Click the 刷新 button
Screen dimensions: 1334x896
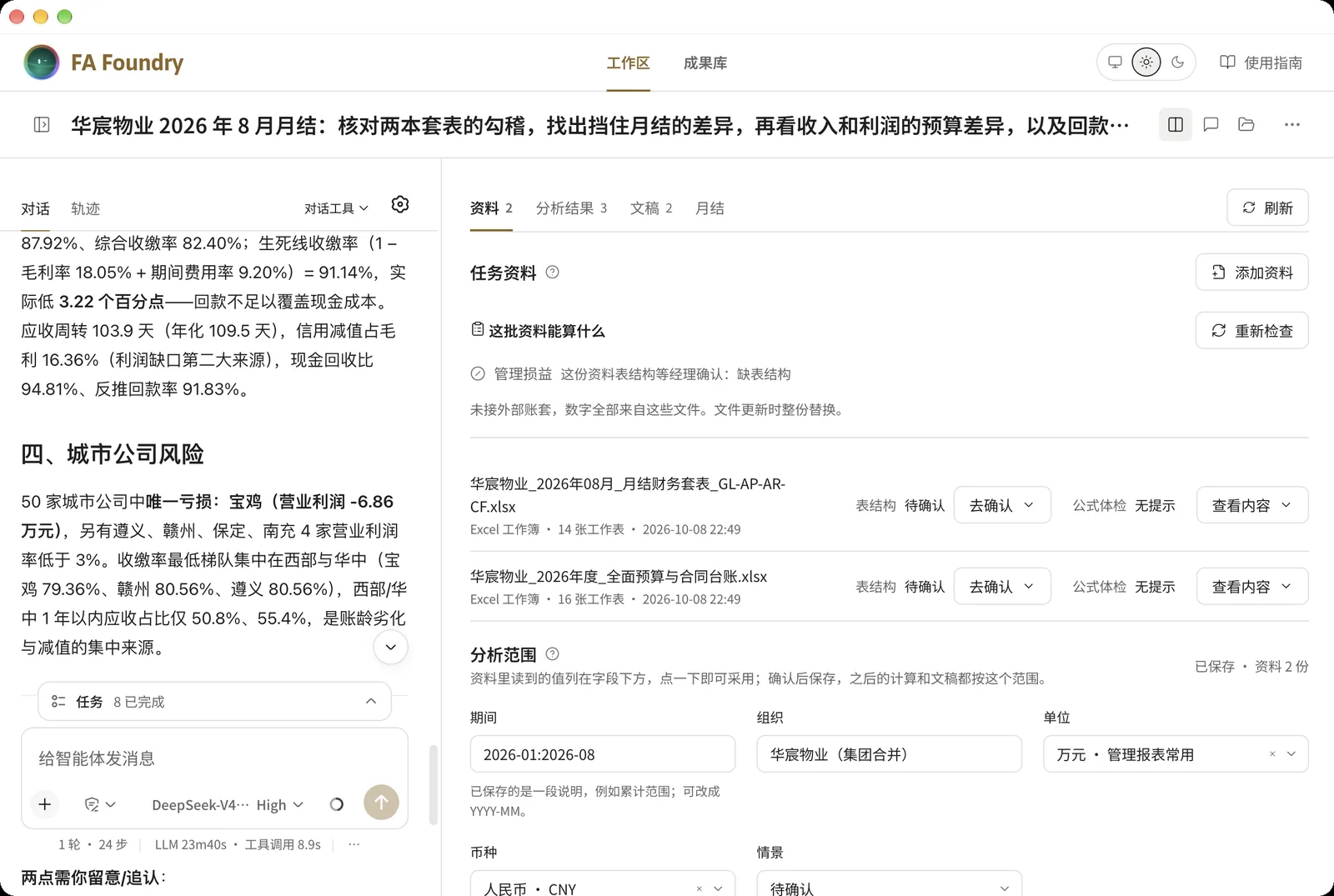pos(1267,208)
